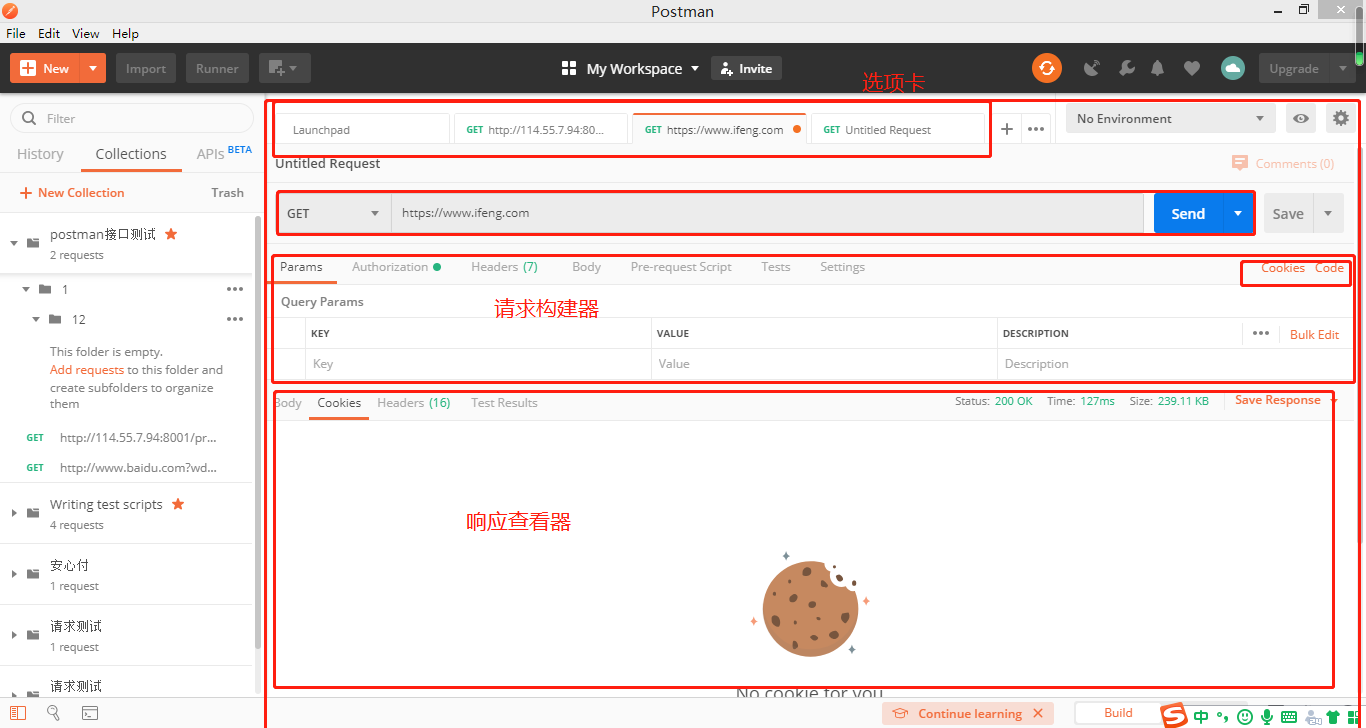Click the star next to postman接口测试

(171, 234)
